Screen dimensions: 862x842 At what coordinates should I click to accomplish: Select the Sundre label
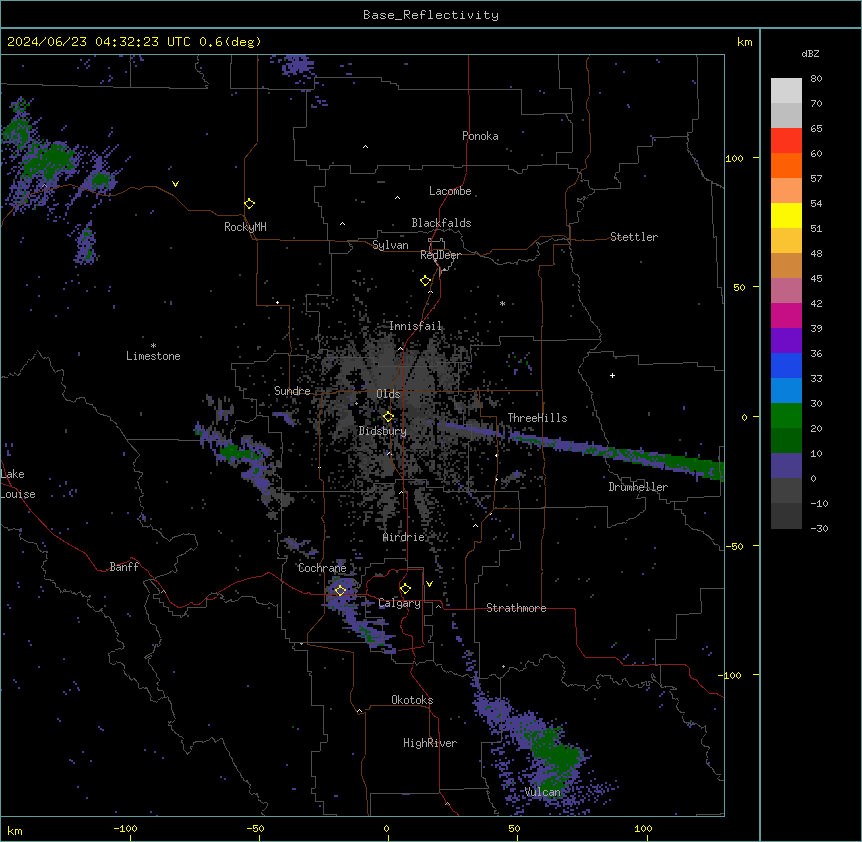click(292, 391)
